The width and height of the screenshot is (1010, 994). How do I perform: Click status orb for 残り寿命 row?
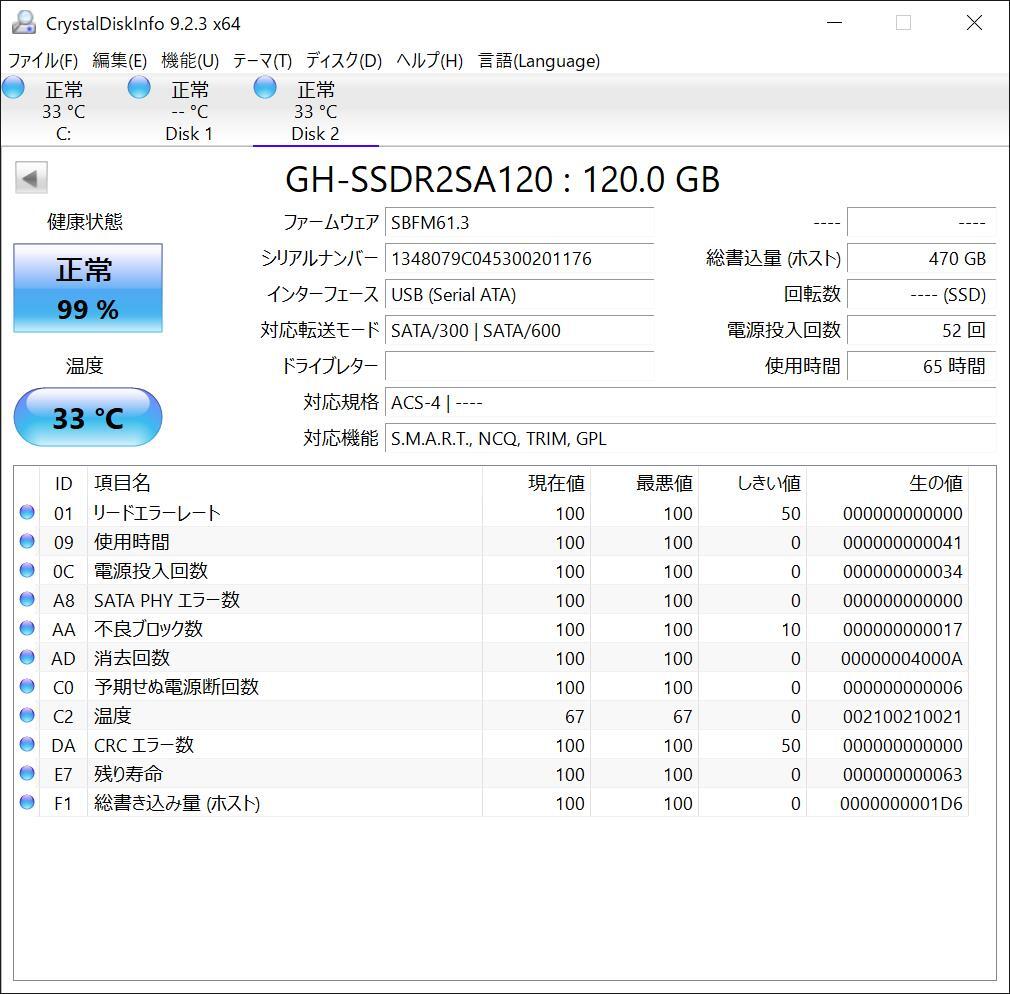coord(27,774)
